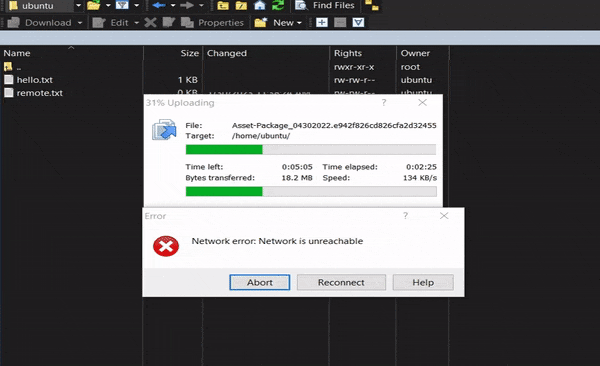The height and width of the screenshot is (366, 600).
Task: Click the root owner cell
Action: point(410,67)
